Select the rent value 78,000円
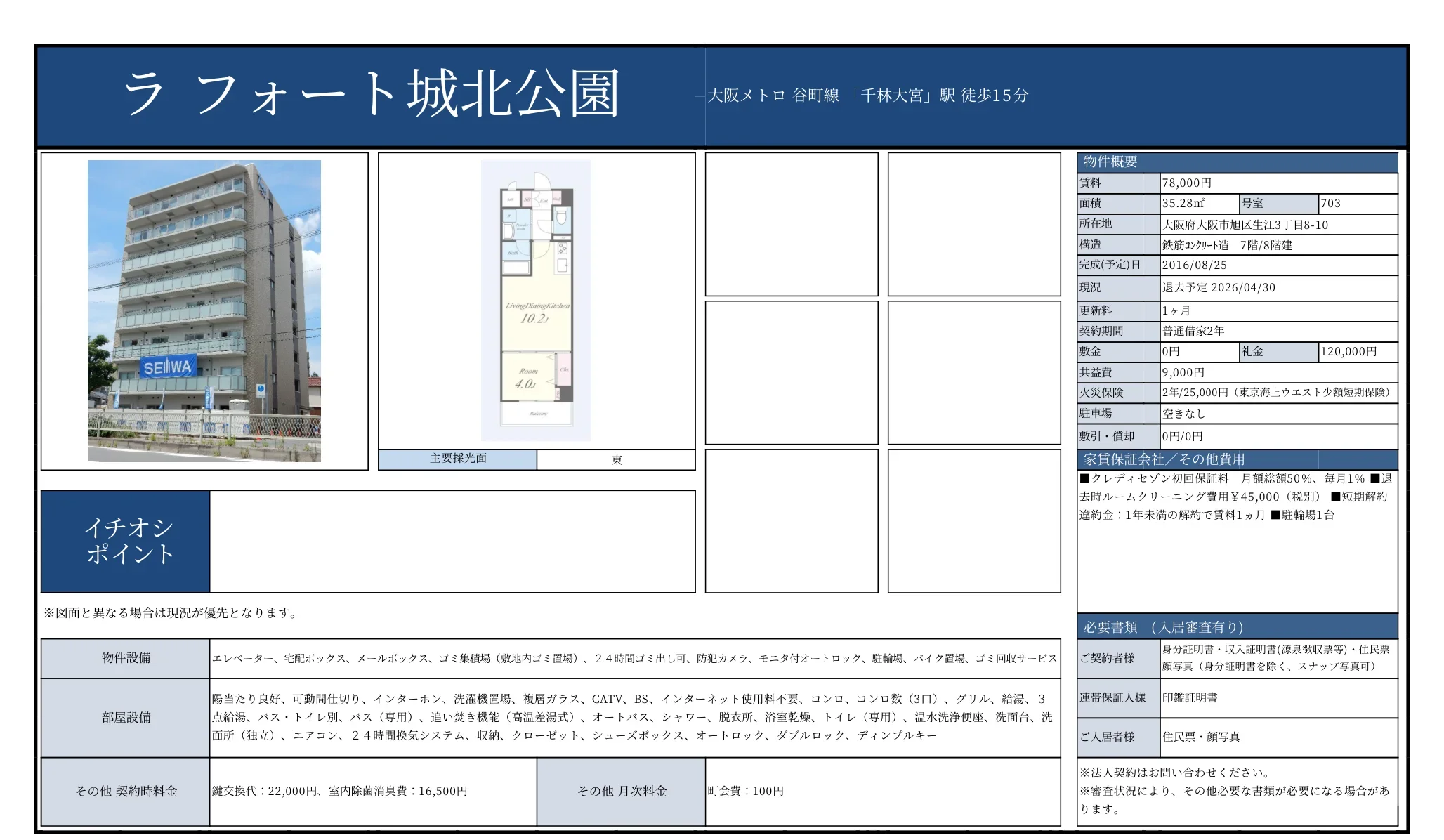The image size is (1444, 840). (x=1187, y=183)
